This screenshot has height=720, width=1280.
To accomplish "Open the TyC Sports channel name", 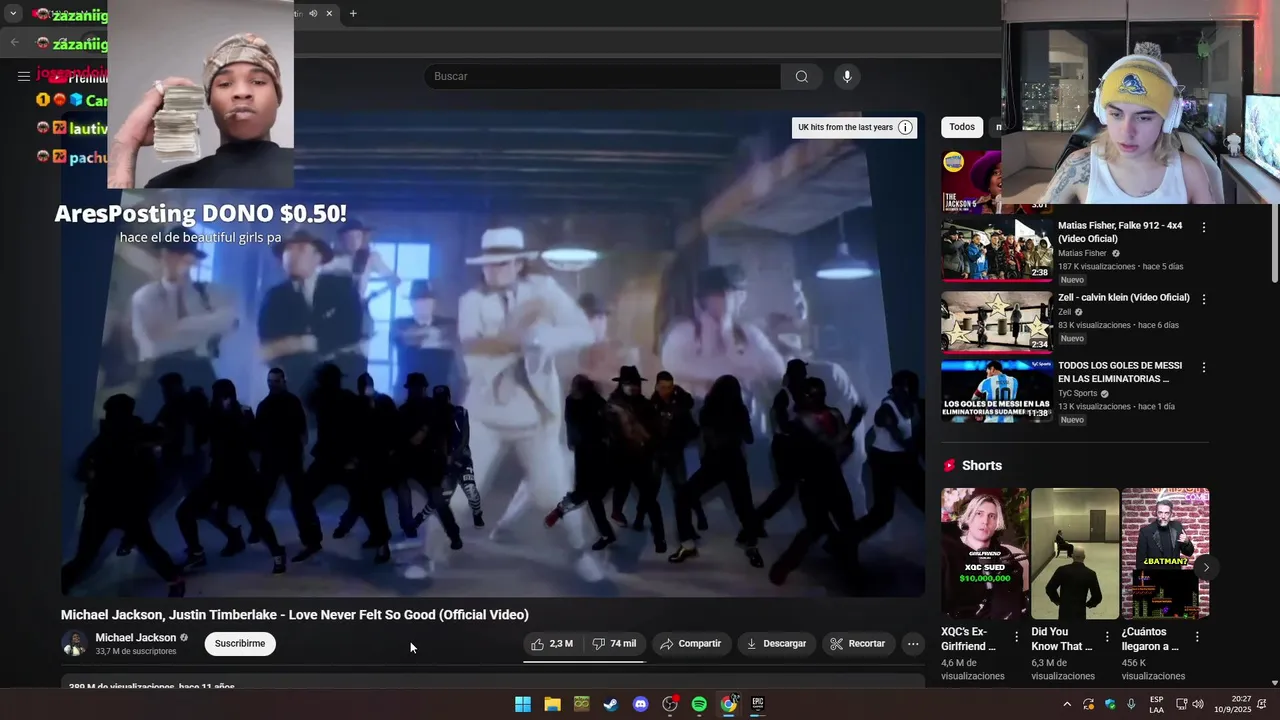I will point(1078,394).
